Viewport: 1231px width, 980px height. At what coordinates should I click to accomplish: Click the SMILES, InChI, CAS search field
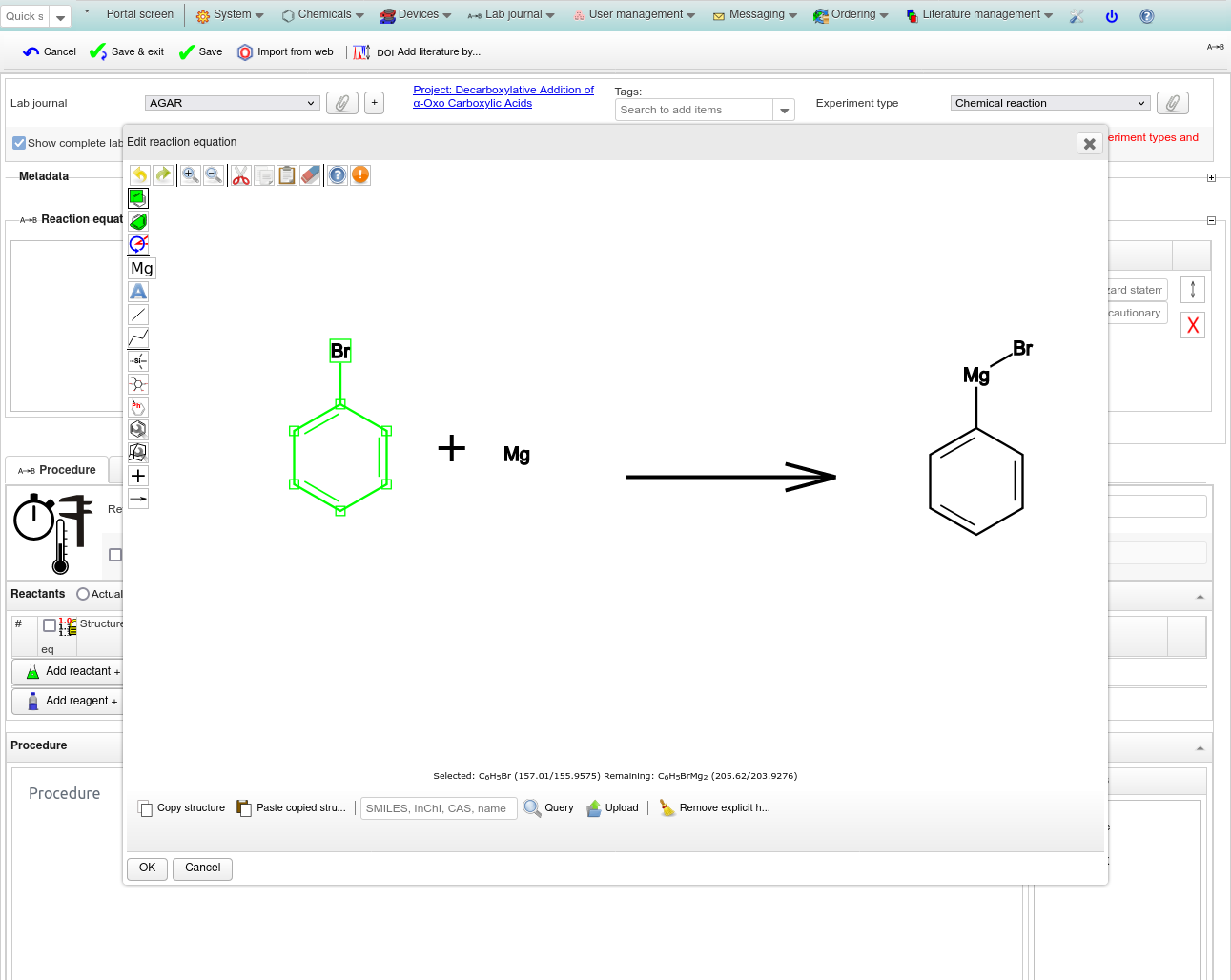click(439, 808)
